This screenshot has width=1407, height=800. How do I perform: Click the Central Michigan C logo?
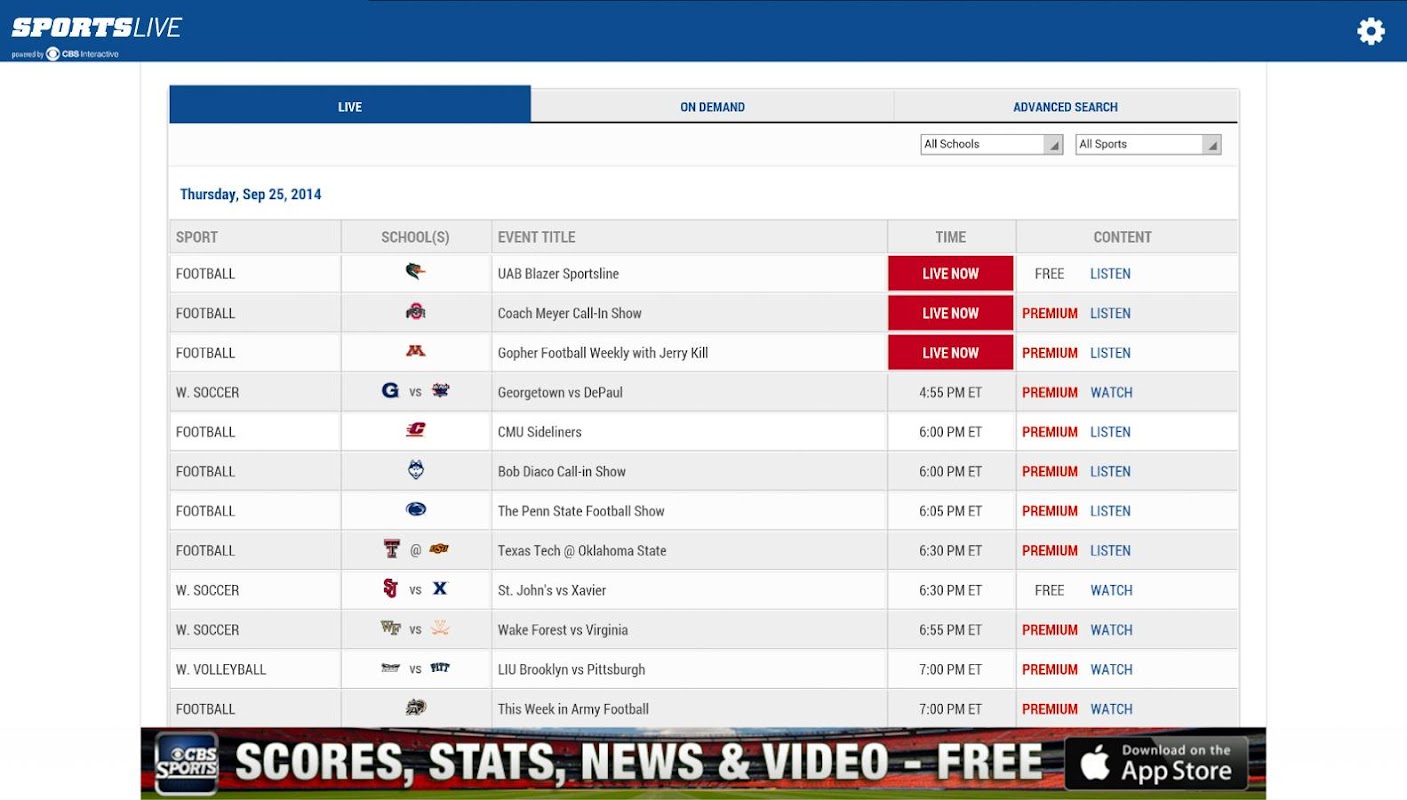416,430
